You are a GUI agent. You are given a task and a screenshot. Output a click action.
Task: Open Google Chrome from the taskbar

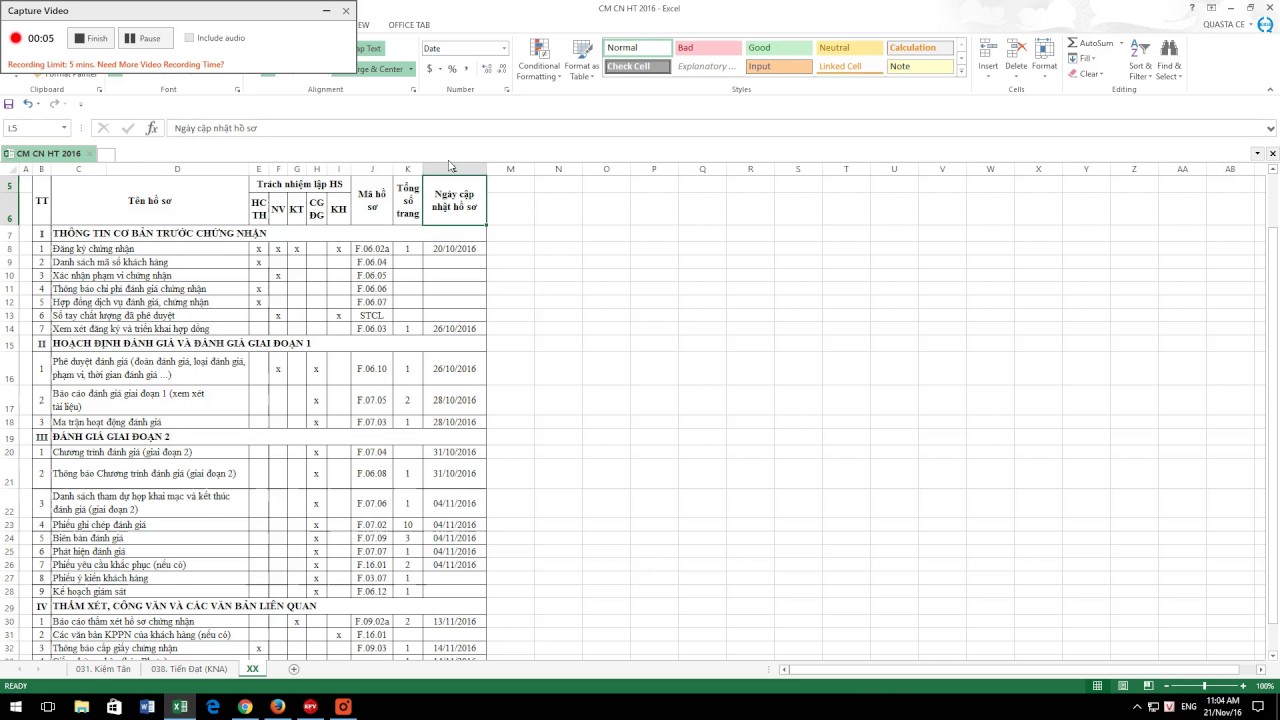pyautogui.click(x=245, y=707)
